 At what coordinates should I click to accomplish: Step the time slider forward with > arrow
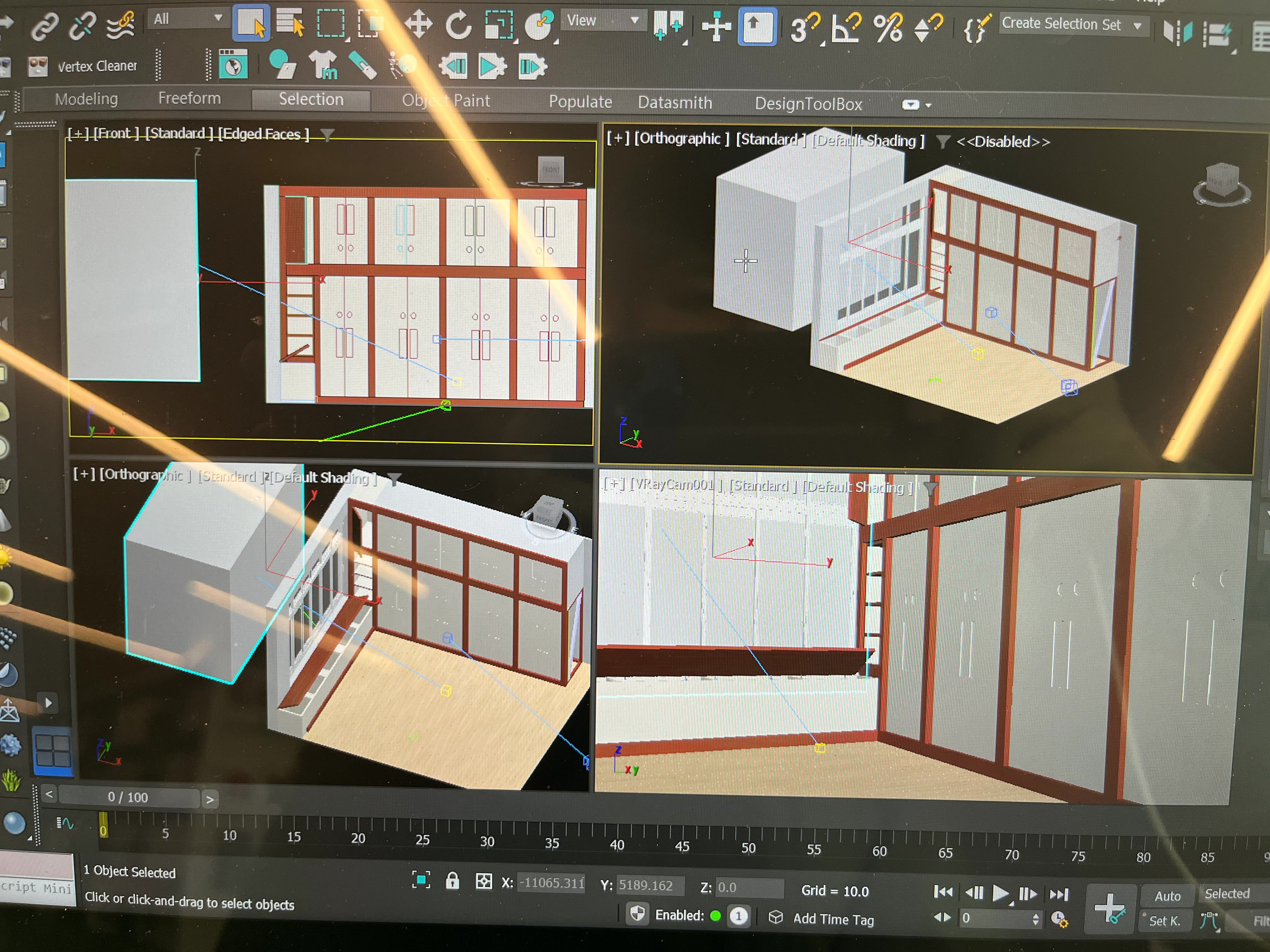[x=210, y=799]
